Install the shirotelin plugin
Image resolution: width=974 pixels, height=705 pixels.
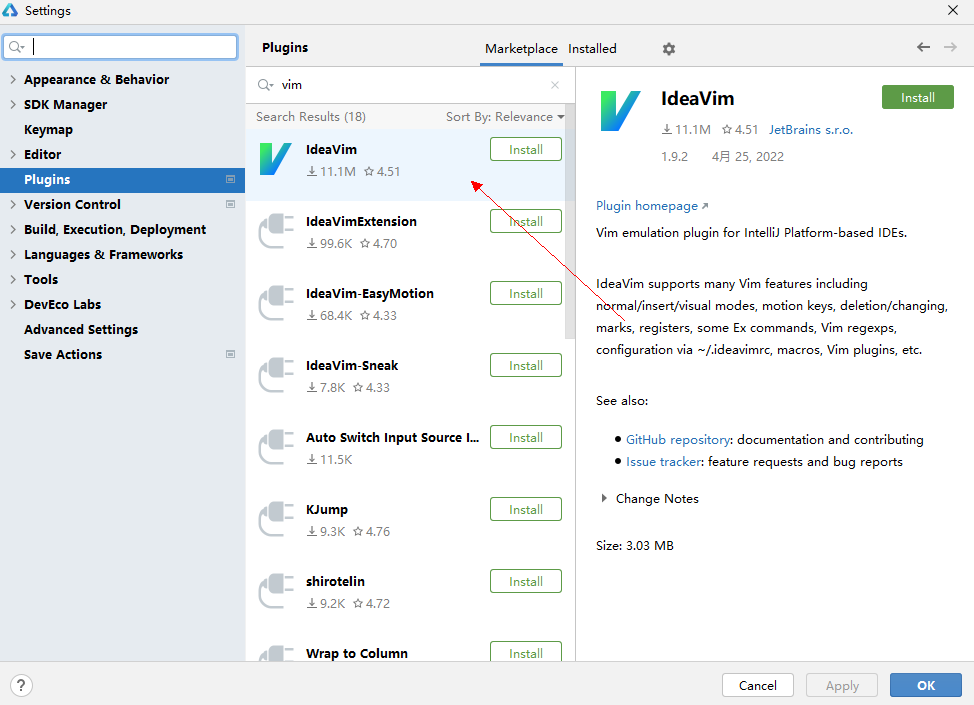[526, 581]
